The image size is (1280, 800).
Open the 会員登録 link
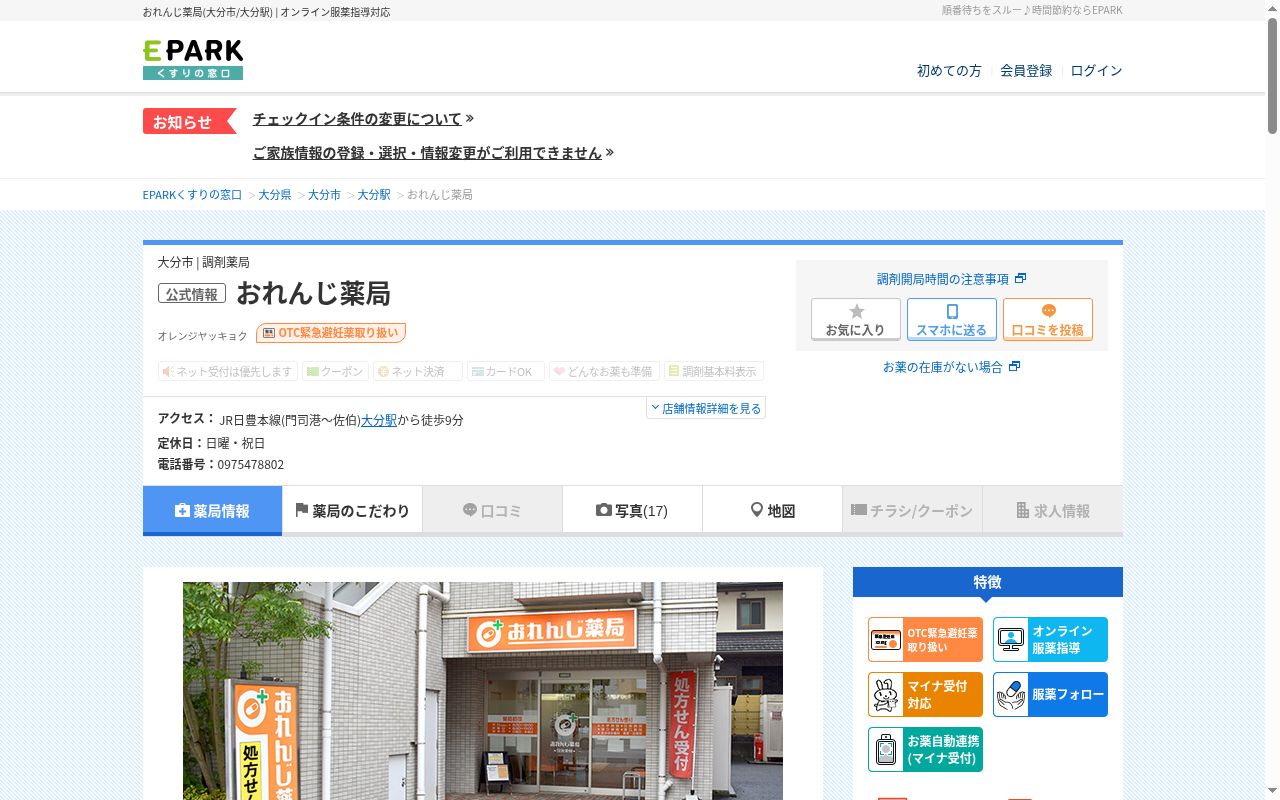1026,71
